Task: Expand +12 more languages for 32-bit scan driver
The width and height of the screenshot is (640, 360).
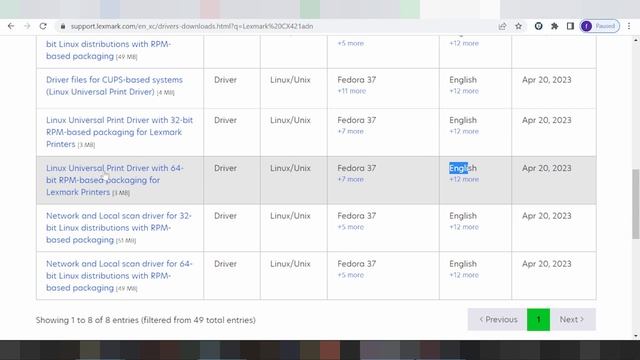Action: click(464, 227)
